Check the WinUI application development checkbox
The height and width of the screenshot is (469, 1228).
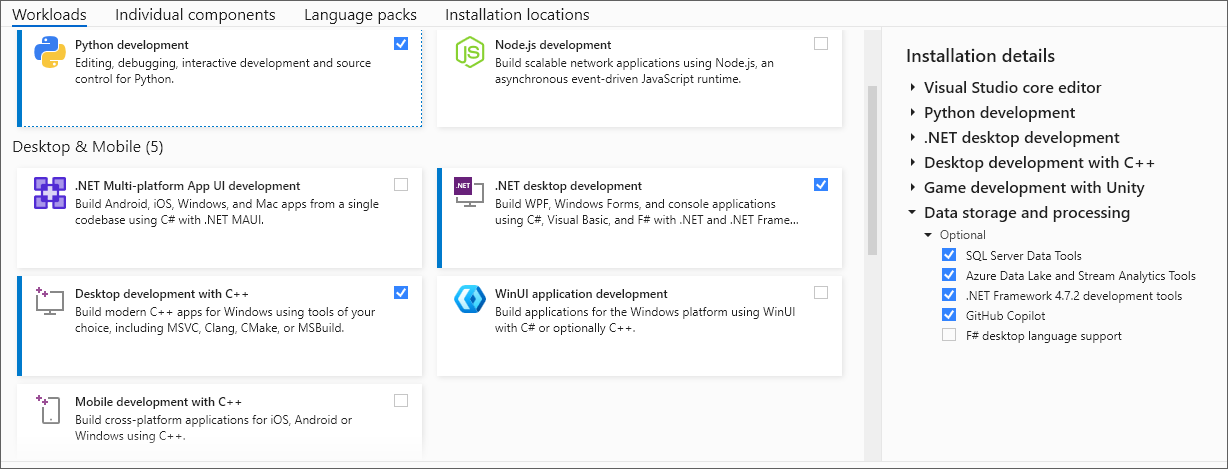click(821, 293)
